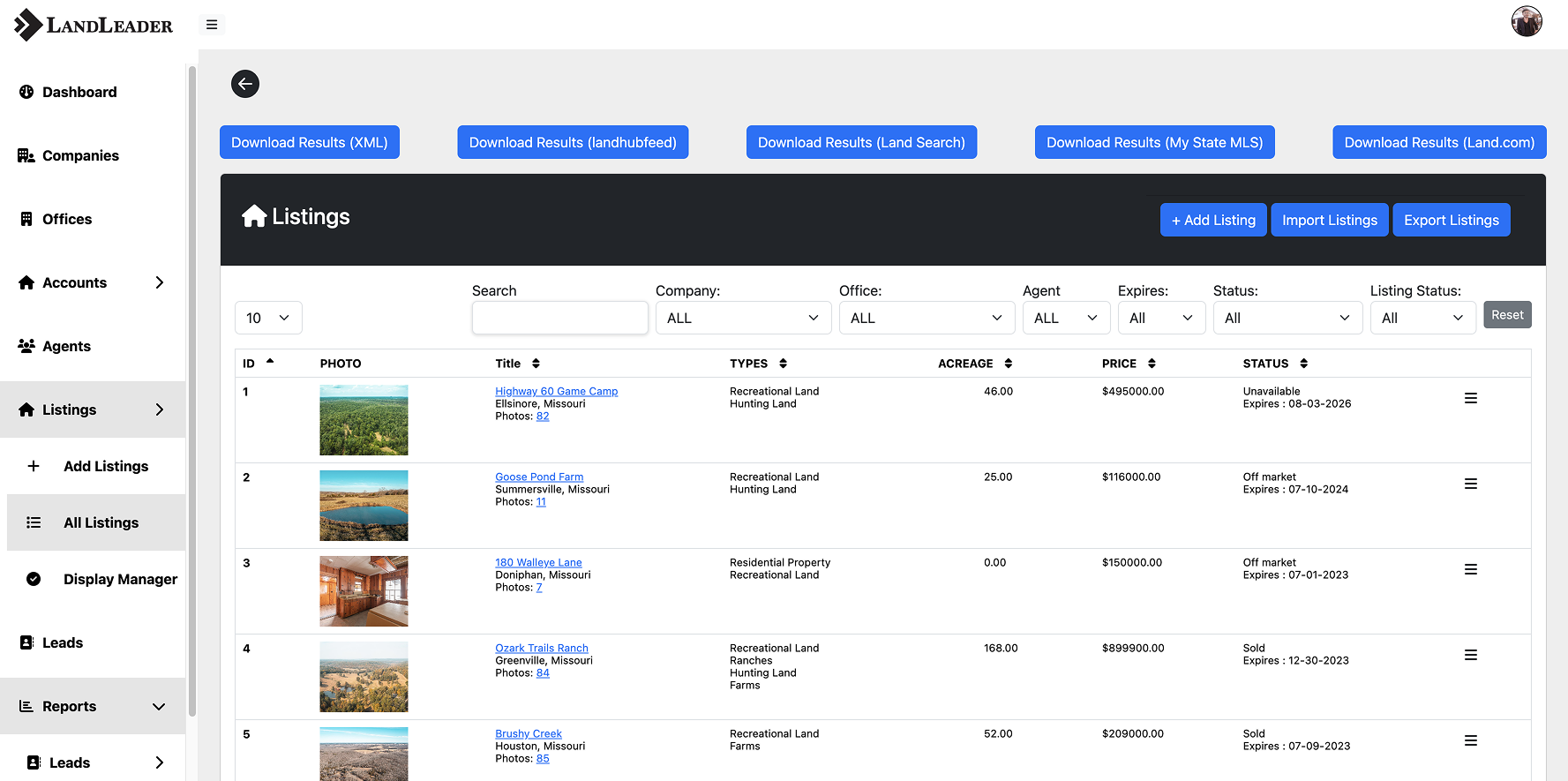Click Download Results (My State MLS)
The height and width of the screenshot is (781, 1568).
(x=1154, y=142)
